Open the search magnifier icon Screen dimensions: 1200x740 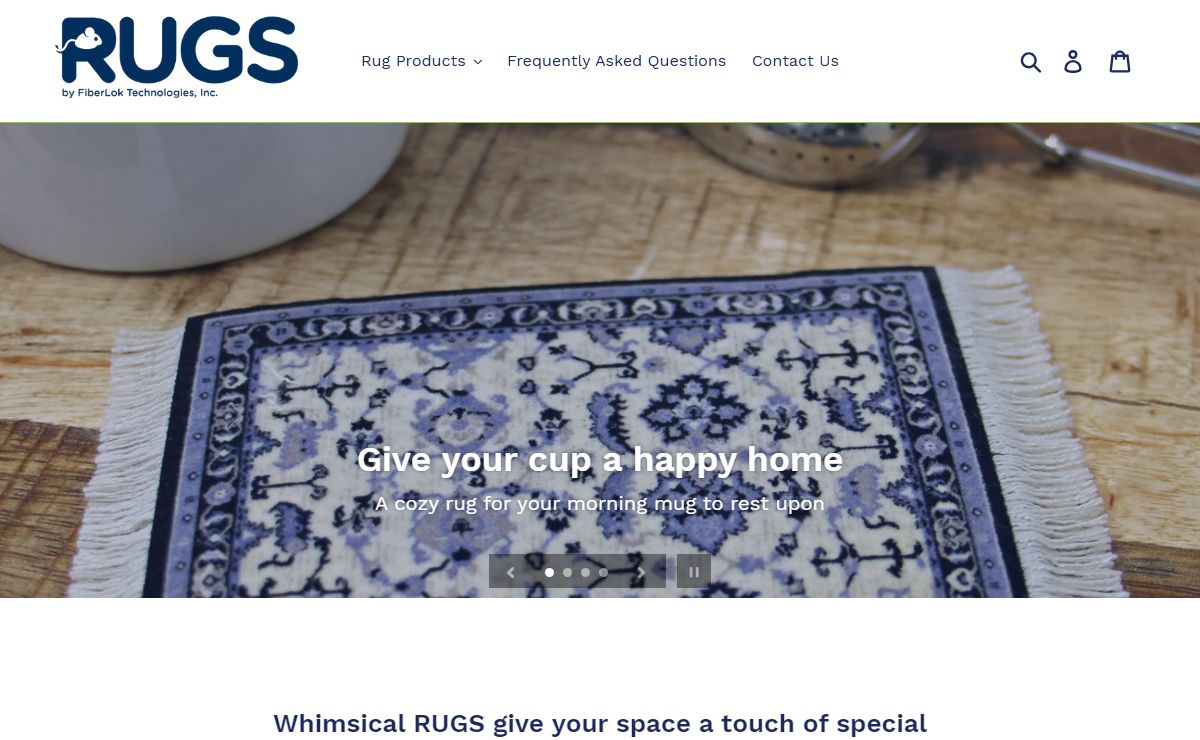[x=1031, y=62]
